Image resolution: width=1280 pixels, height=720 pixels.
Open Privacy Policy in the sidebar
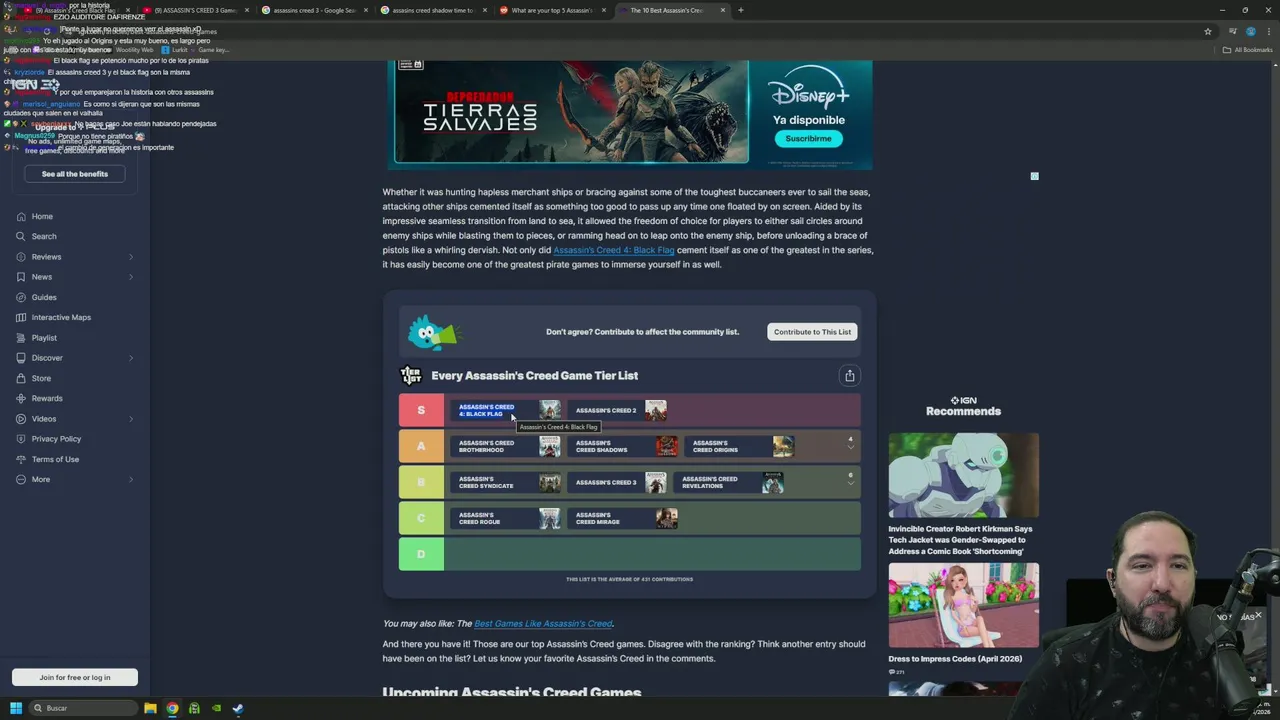tap(56, 439)
